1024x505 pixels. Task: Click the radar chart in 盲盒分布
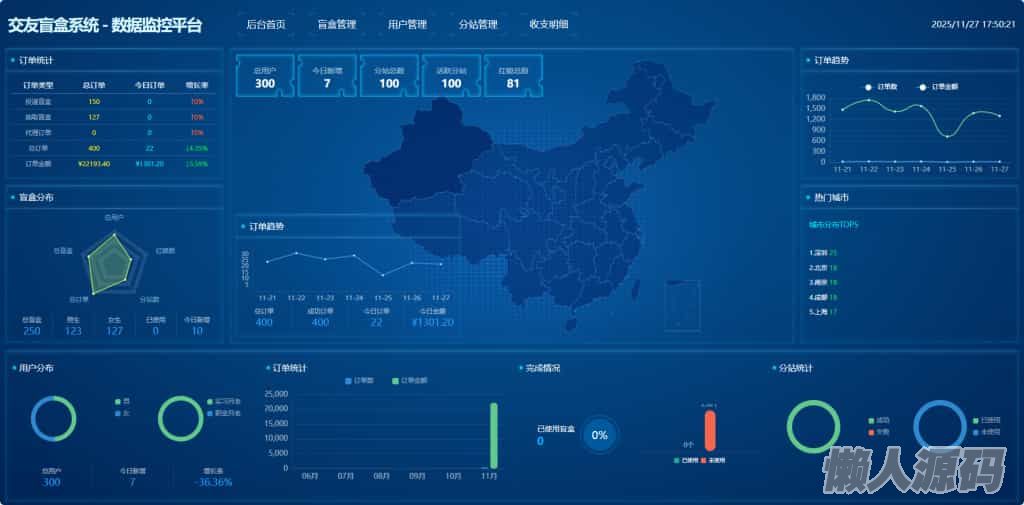(x=112, y=266)
